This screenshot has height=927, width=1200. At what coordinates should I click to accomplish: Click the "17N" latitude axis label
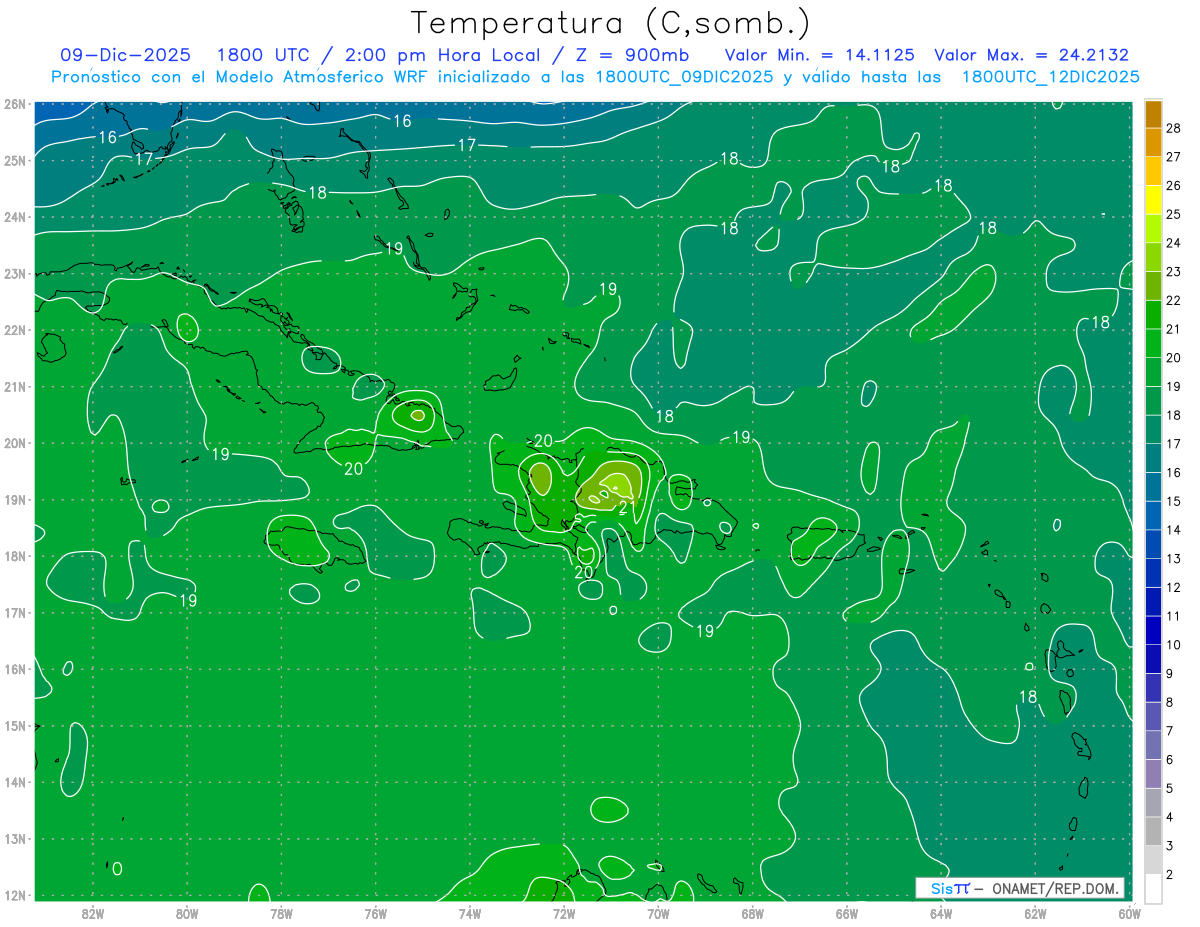pyautogui.click(x=15, y=613)
